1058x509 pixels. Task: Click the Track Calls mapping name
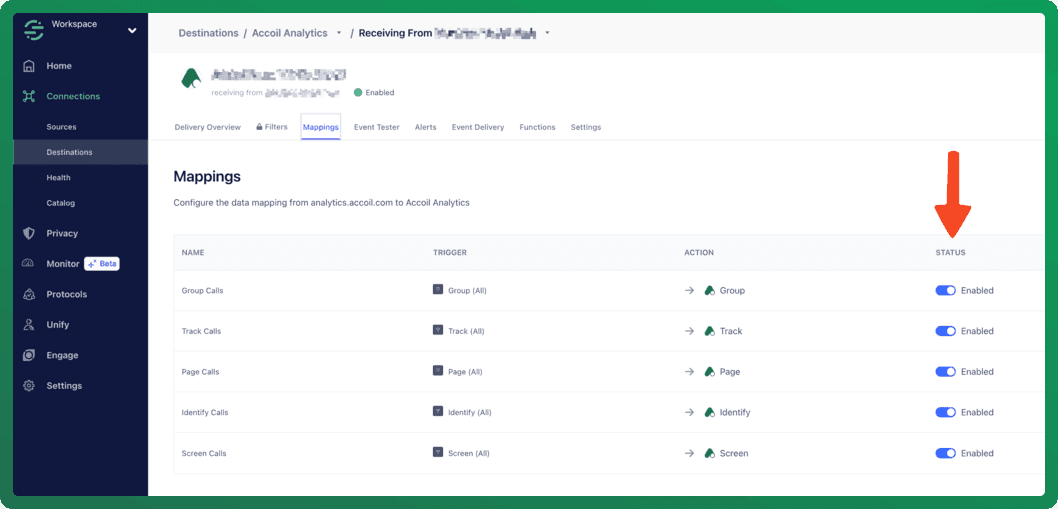(201, 331)
